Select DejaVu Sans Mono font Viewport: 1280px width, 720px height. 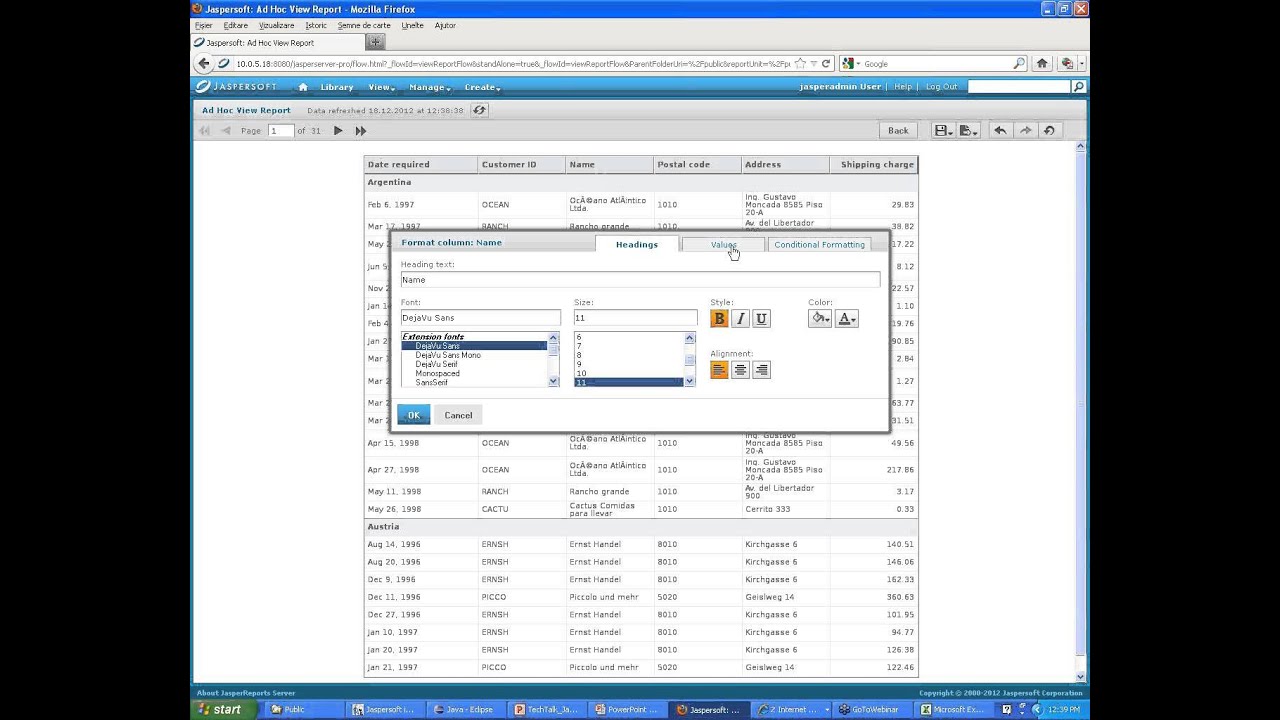click(448, 355)
